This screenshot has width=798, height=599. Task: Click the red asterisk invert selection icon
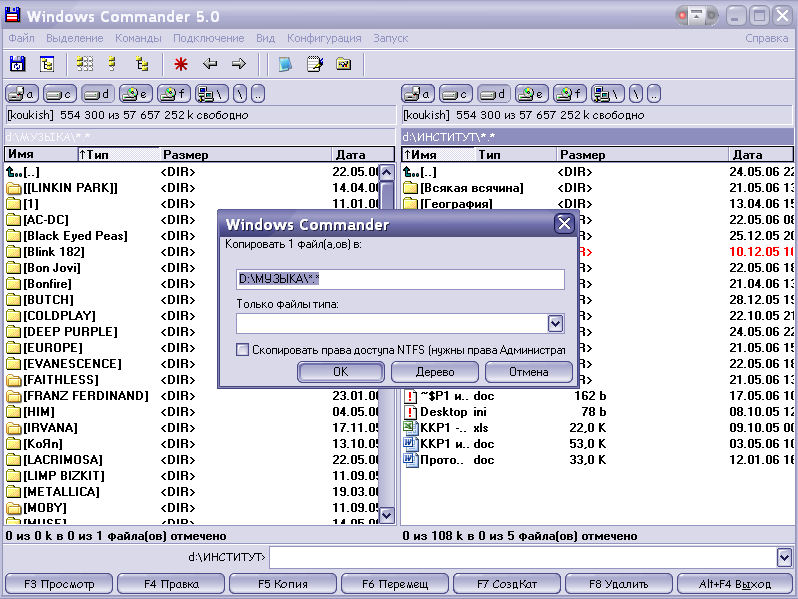(181, 64)
